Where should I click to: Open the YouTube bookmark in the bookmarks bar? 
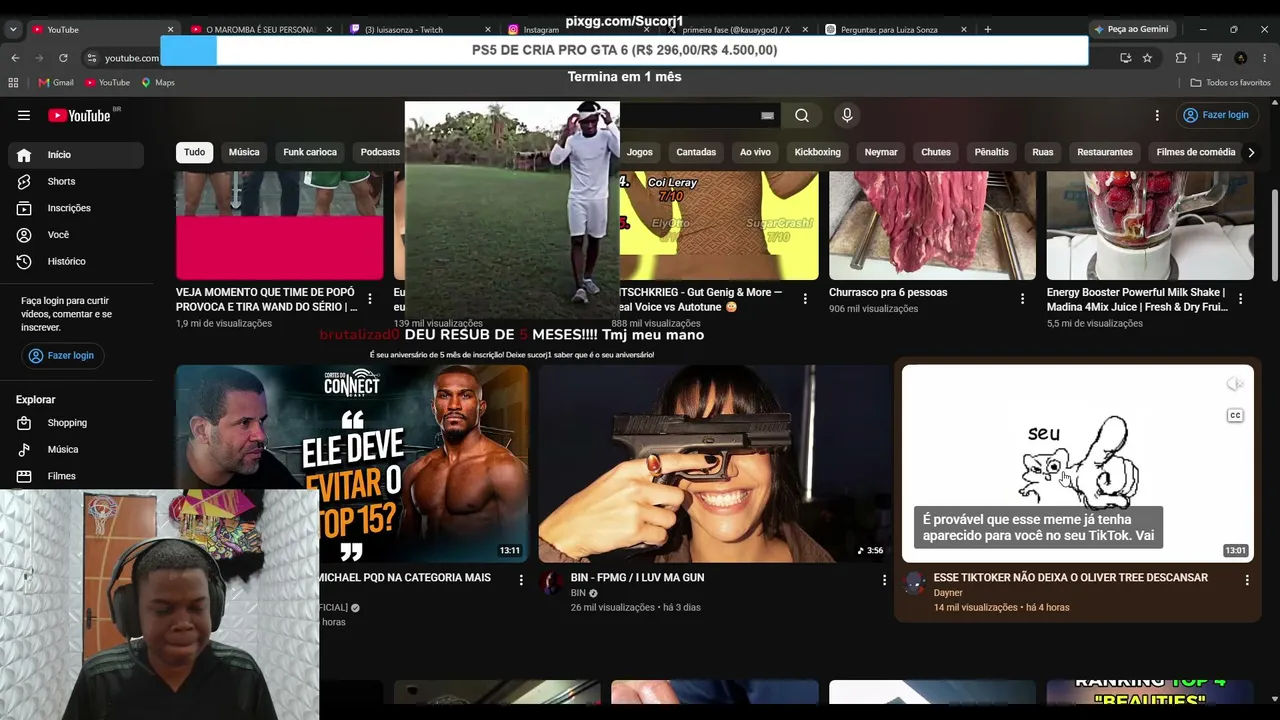tap(107, 82)
